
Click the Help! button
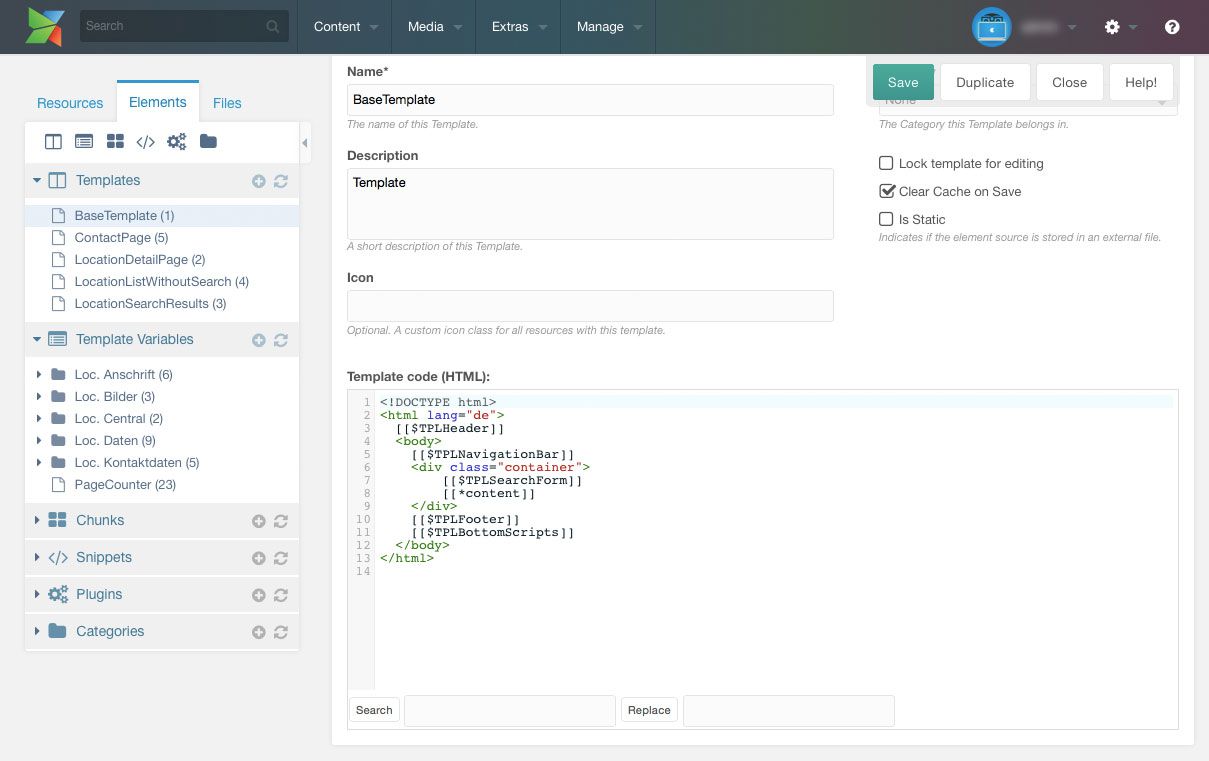[1141, 83]
